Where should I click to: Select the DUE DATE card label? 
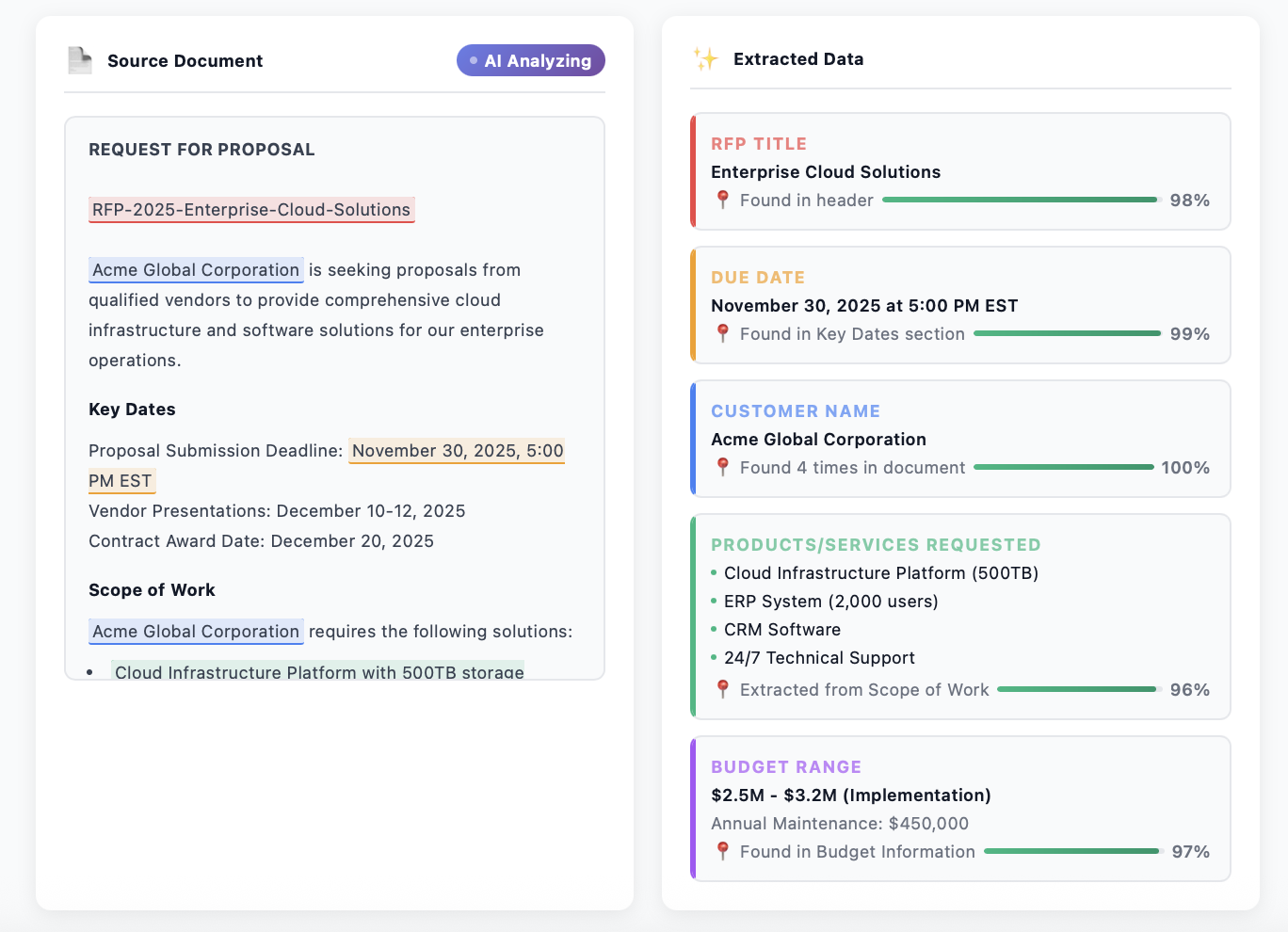click(758, 278)
